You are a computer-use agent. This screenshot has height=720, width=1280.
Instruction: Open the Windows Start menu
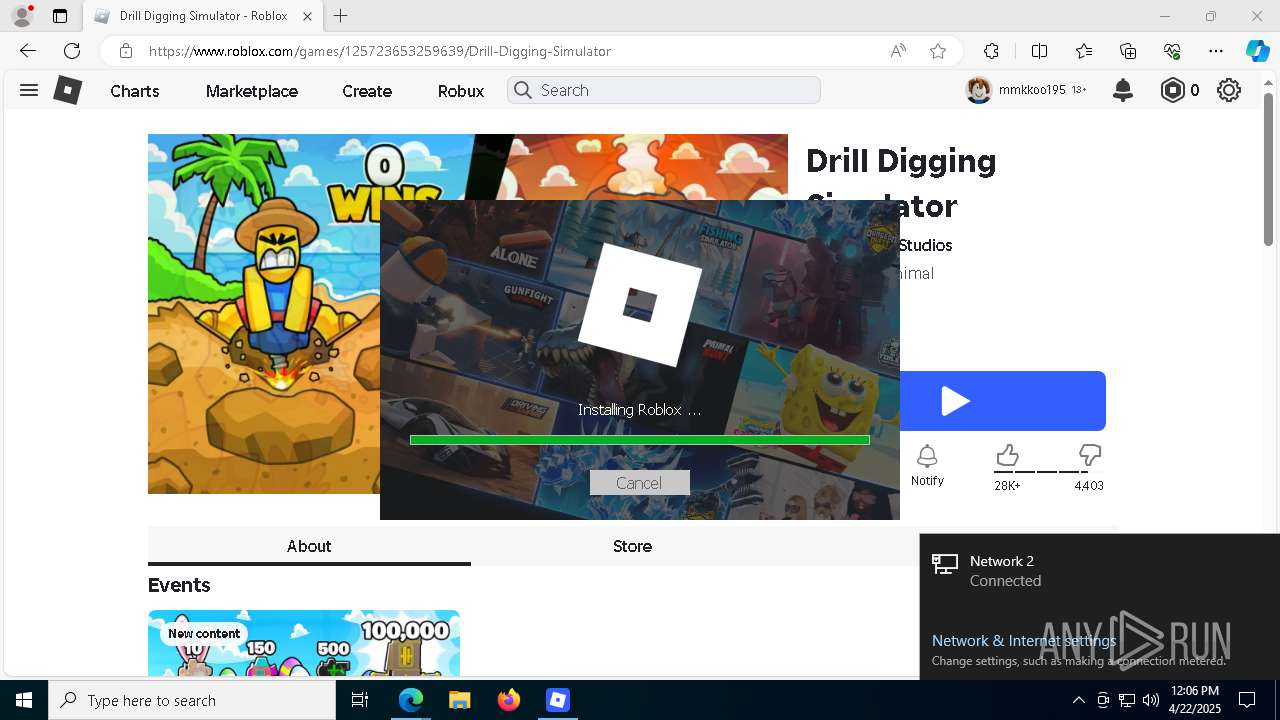(x=24, y=700)
